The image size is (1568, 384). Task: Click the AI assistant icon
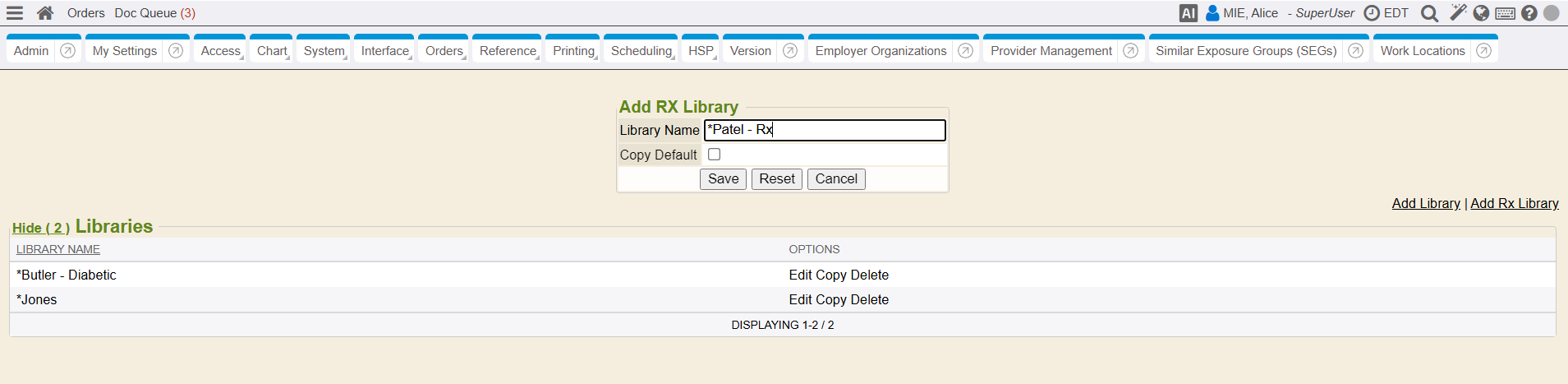[1188, 13]
